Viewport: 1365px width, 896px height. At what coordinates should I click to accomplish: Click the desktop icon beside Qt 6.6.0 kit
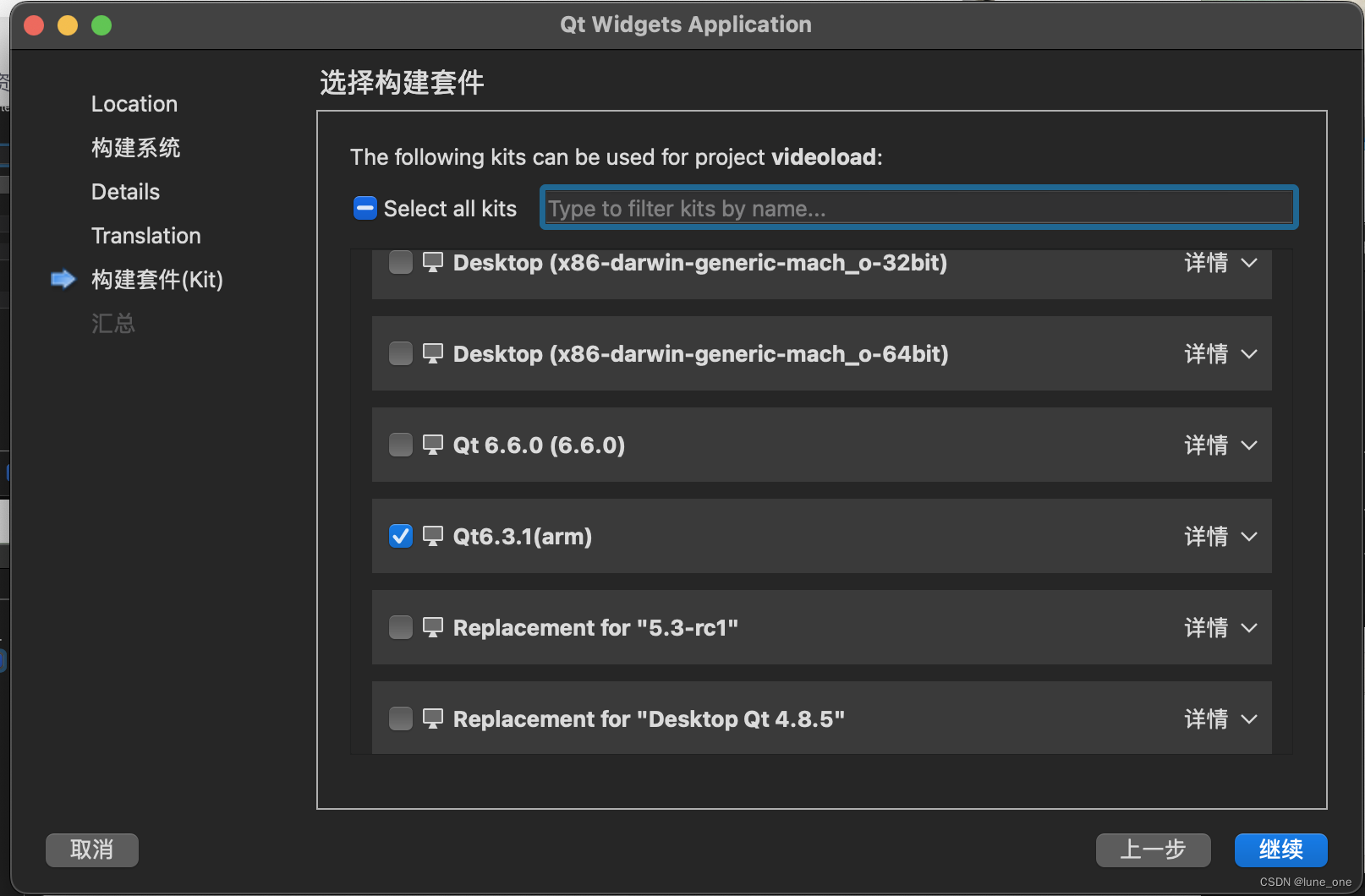(x=433, y=444)
